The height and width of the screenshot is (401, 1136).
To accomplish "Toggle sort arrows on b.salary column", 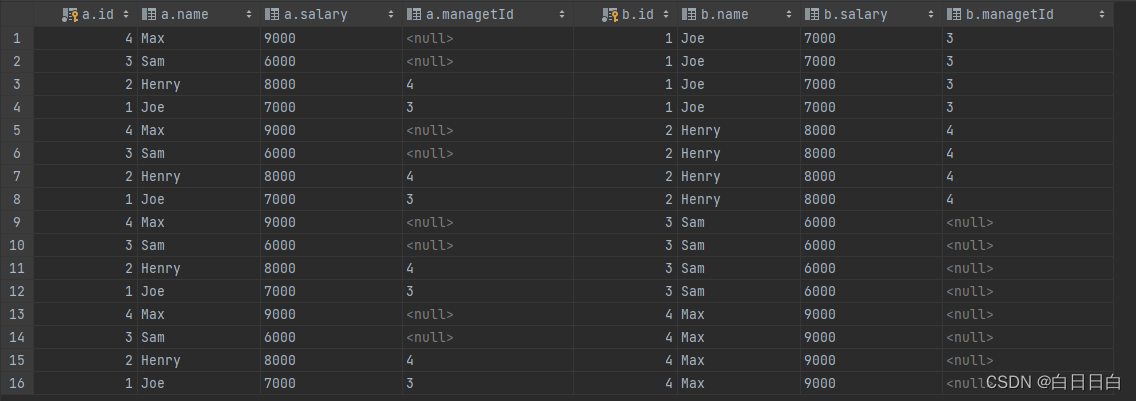I will 930,15.
